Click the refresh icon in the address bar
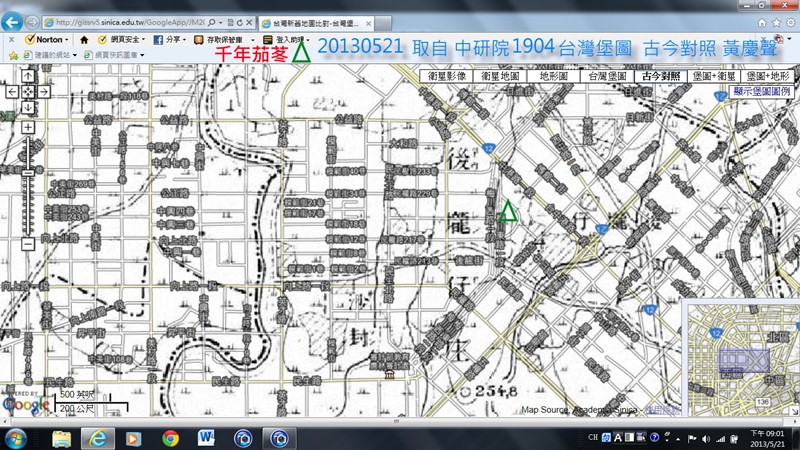This screenshot has width=800, height=450. point(239,22)
